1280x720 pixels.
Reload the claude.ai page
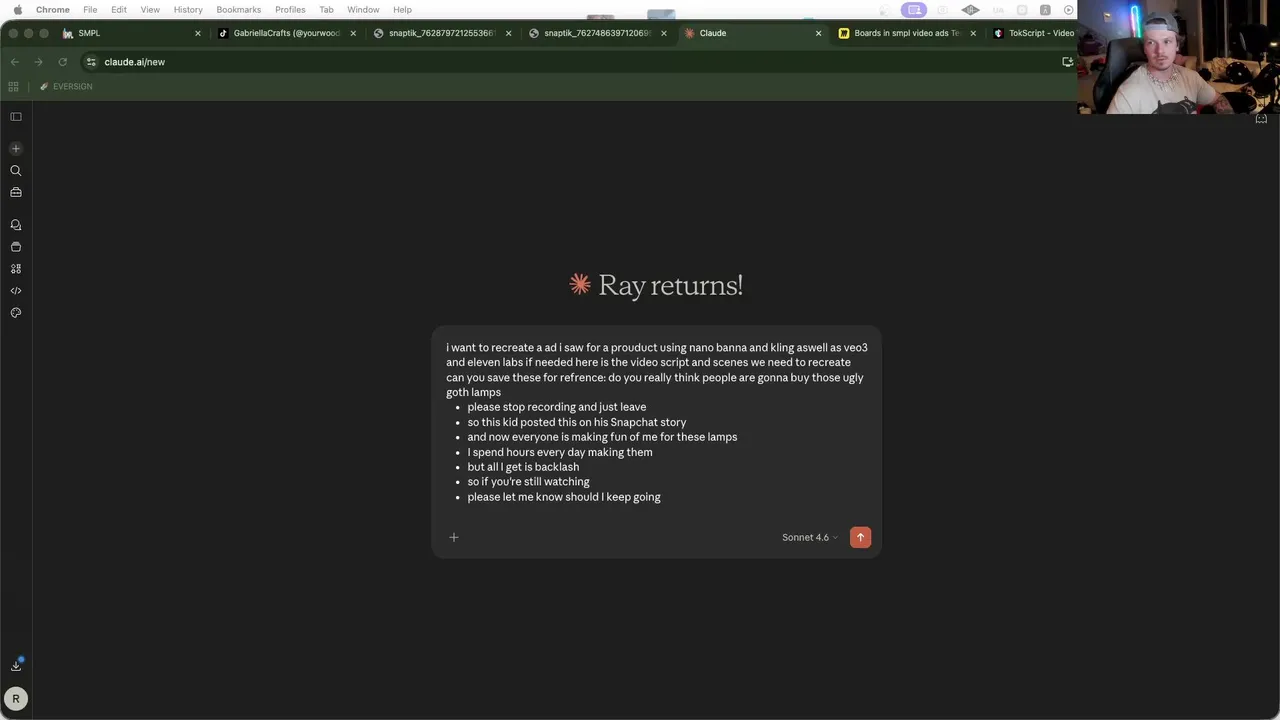coord(63,62)
